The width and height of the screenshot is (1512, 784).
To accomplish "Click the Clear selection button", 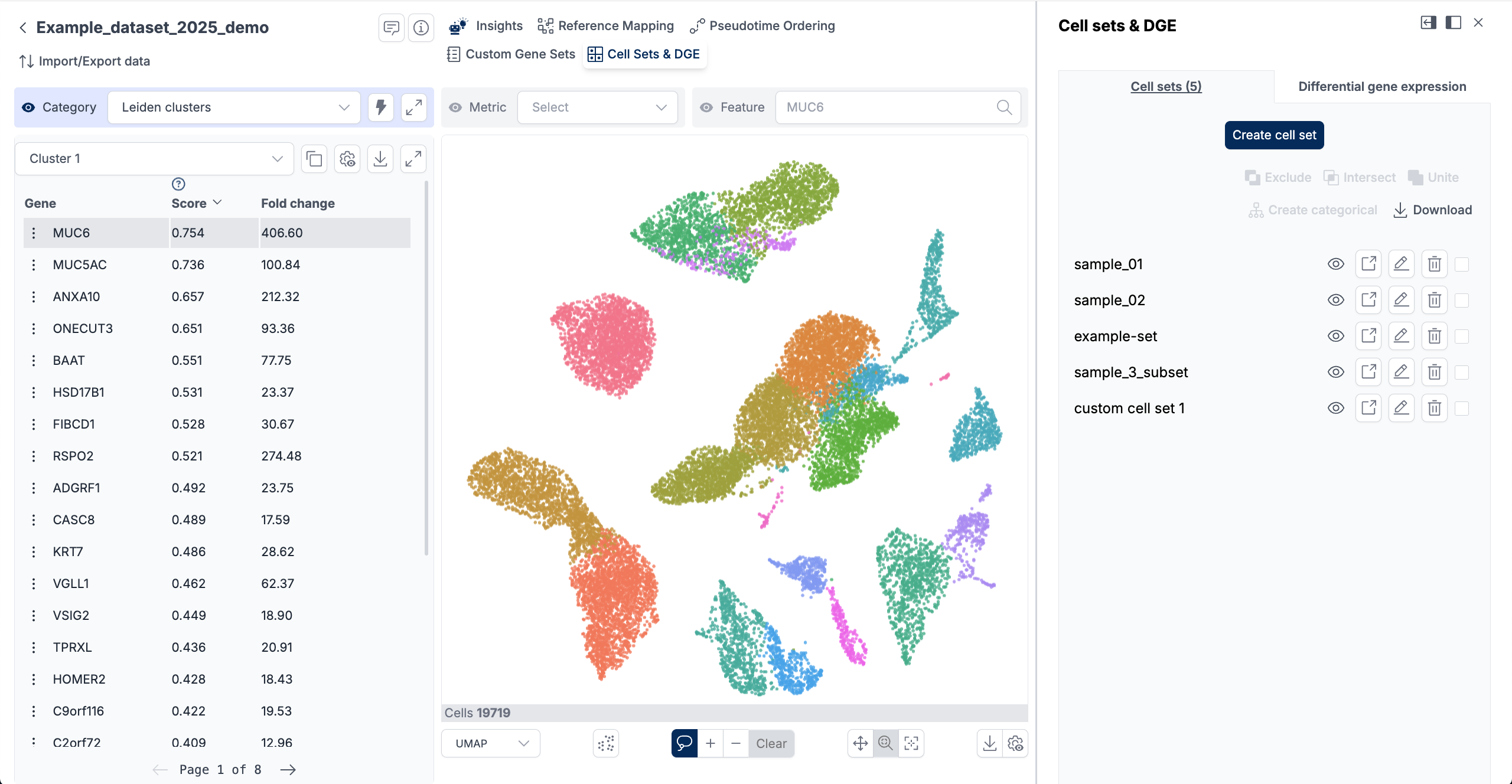I will (771, 743).
